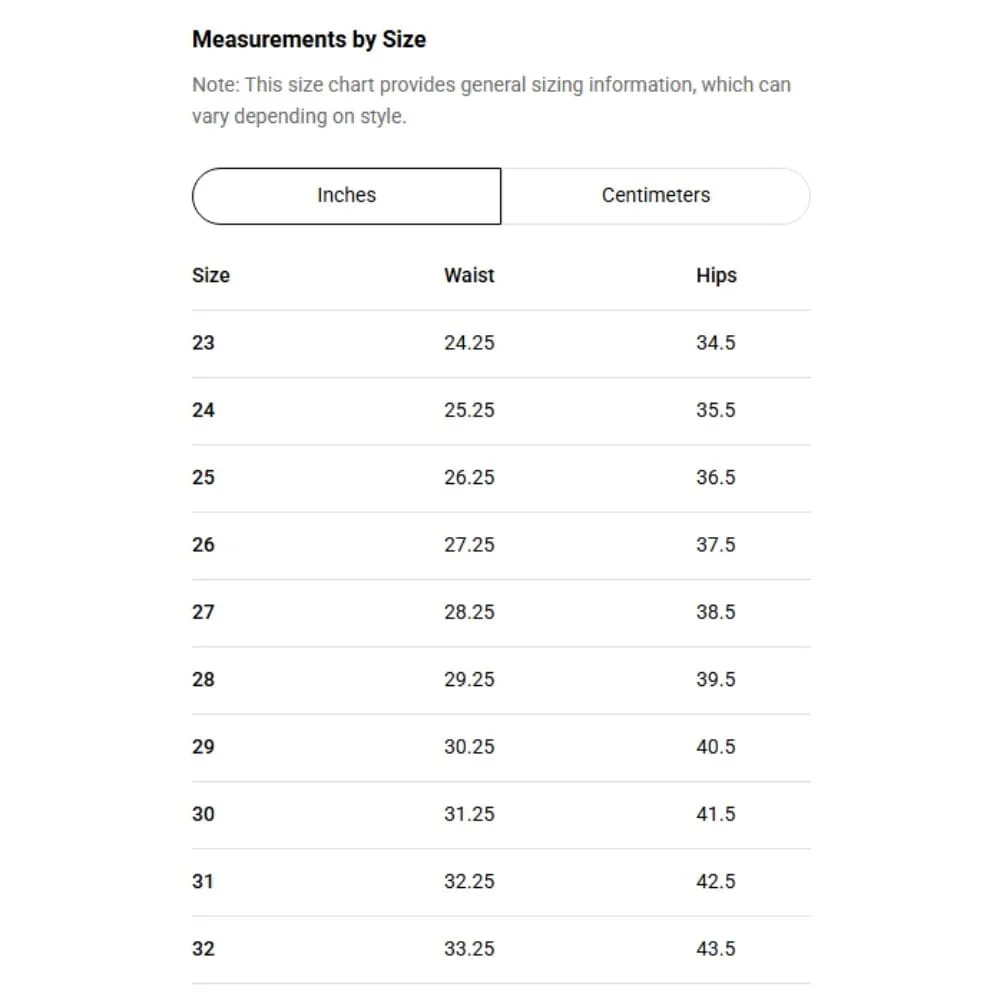Viewport: 1000px width, 1000px height.
Task: Switch to the Centimeters unit toggle
Action: pyautogui.click(x=656, y=196)
